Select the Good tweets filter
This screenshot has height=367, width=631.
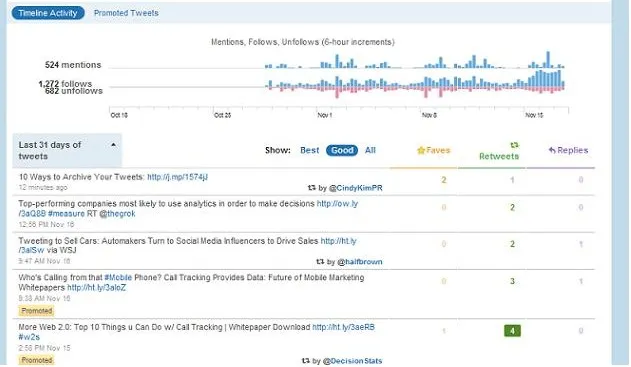point(342,150)
